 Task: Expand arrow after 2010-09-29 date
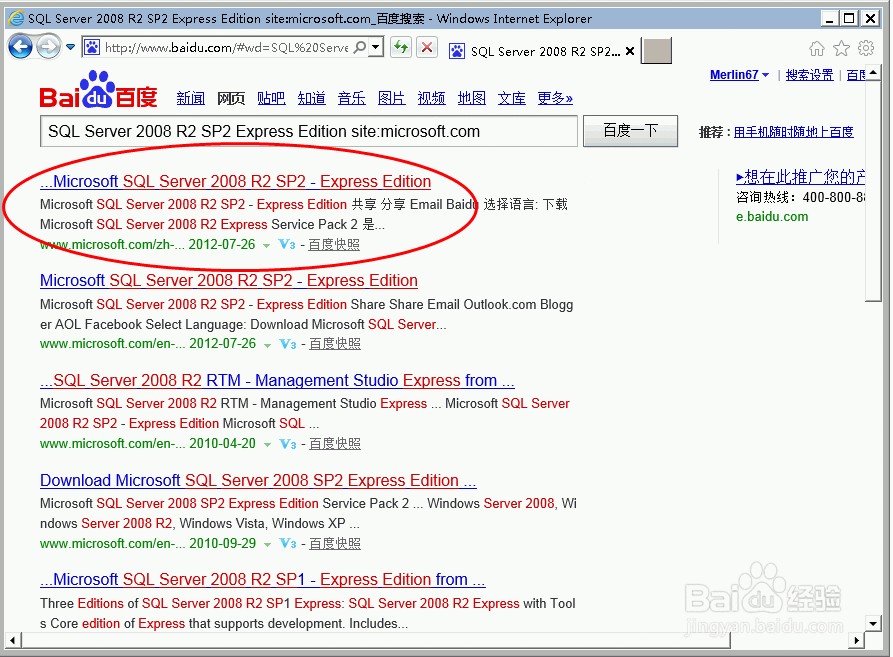[x=267, y=545]
